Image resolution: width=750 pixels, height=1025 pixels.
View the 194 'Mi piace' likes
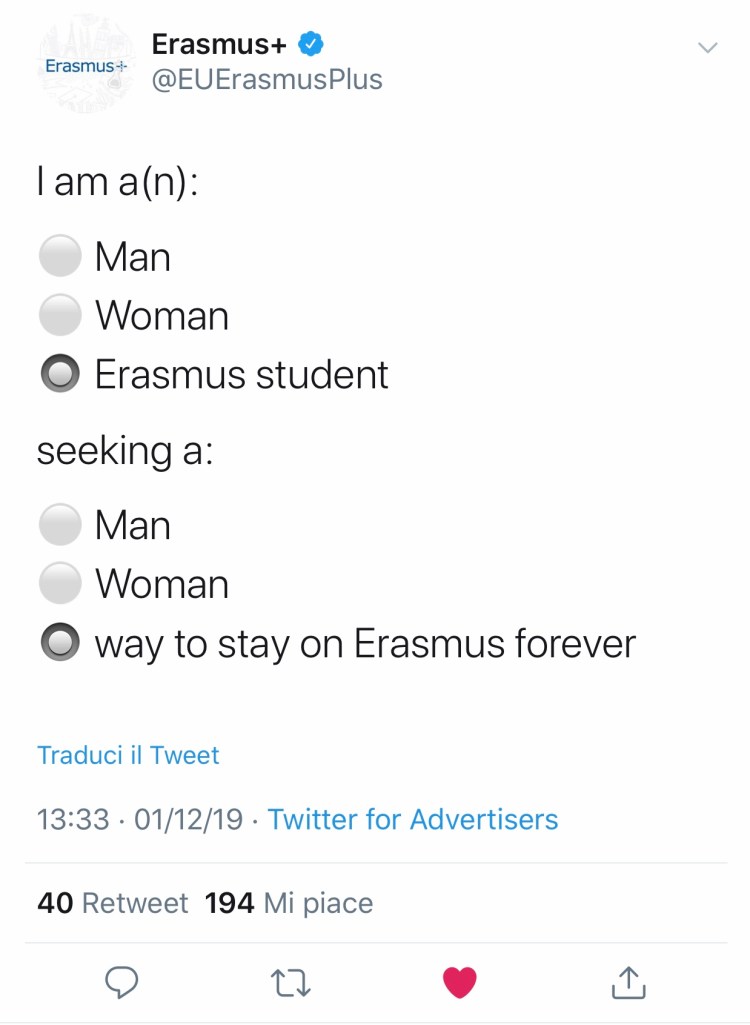tap(289, 904)
